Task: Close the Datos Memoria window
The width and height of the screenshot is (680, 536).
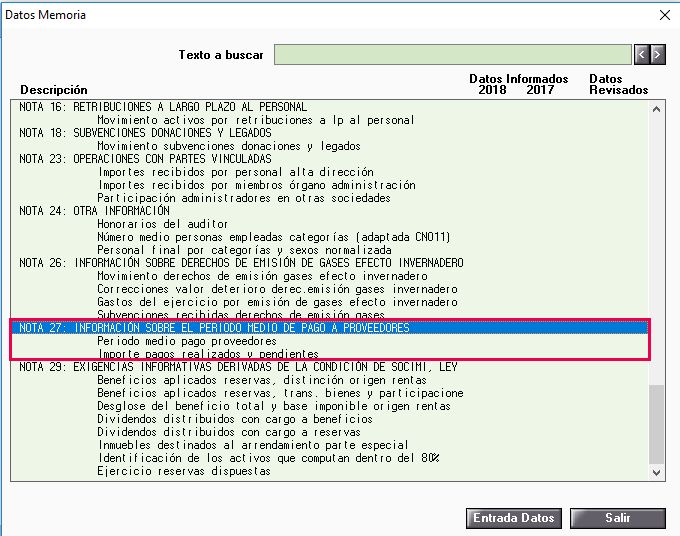Action: click(x=665, y=15)
